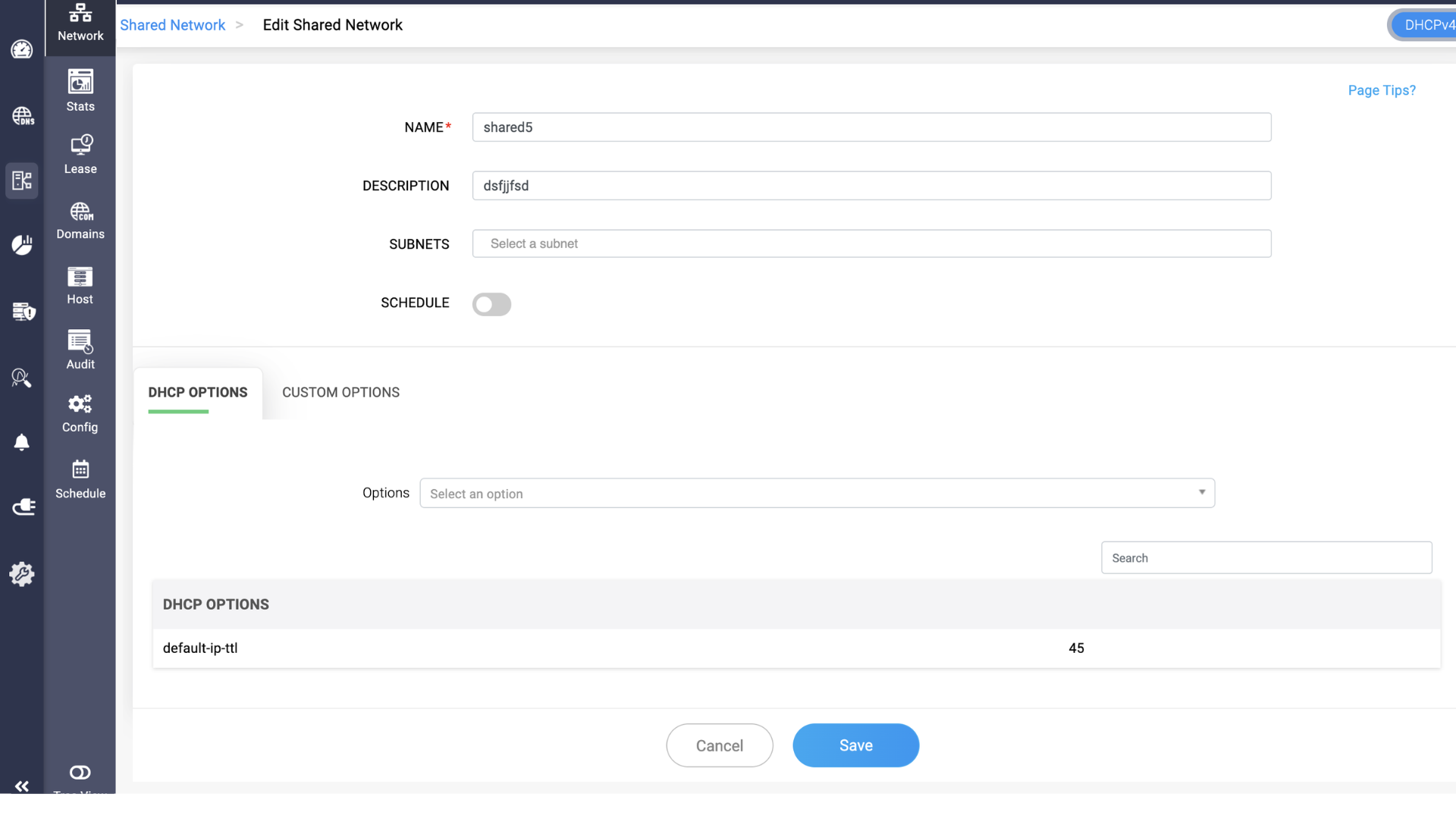Viewport: 1456px width, 819px height.
Task: Click the Save button
Action: coord(855,745)
